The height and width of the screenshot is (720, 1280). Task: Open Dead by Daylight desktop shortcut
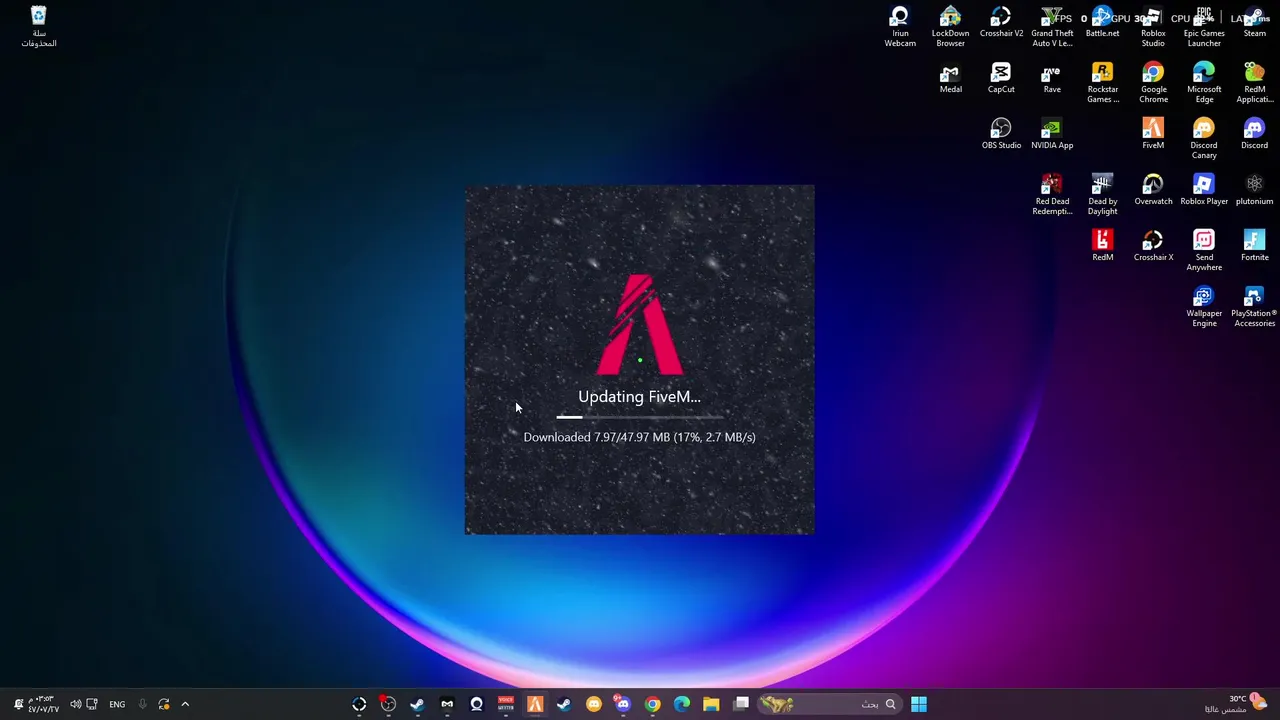click(x=1102, y=195)
